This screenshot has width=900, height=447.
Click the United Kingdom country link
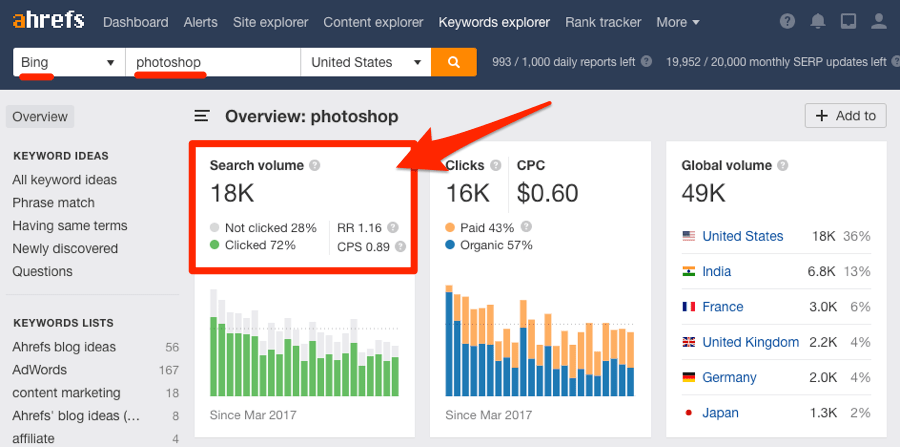click(x=751, y=343)
